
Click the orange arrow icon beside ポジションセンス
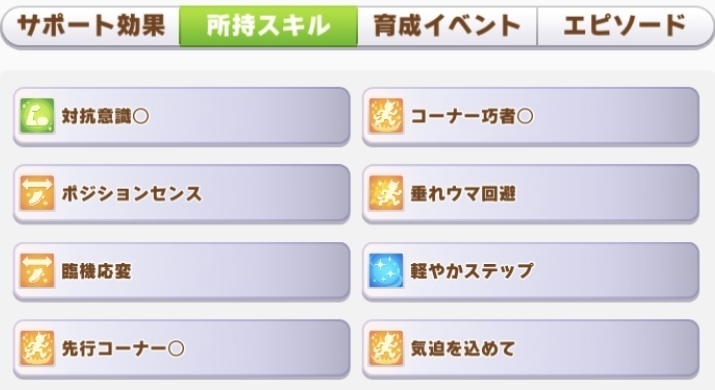click(37, 193)
